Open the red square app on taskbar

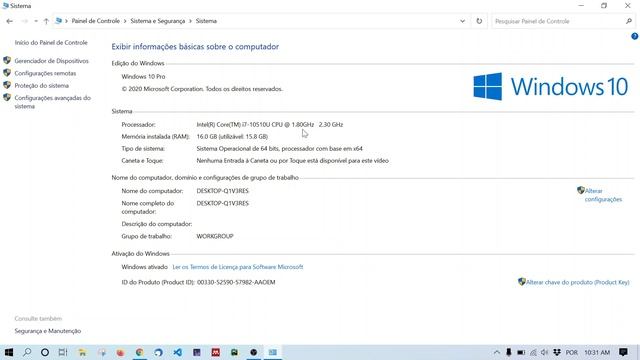click(x=216, y=352)
